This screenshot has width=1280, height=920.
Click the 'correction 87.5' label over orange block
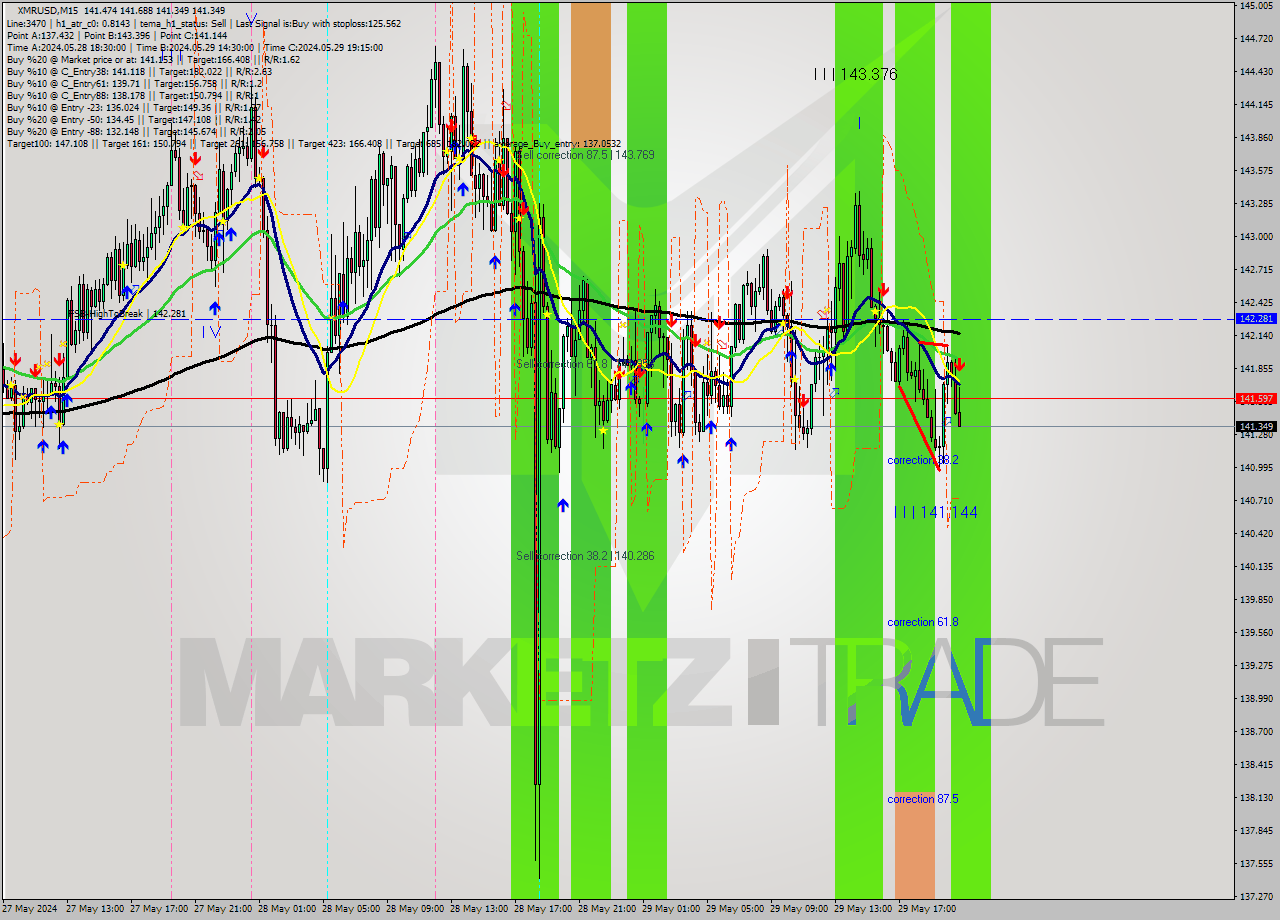922,799
